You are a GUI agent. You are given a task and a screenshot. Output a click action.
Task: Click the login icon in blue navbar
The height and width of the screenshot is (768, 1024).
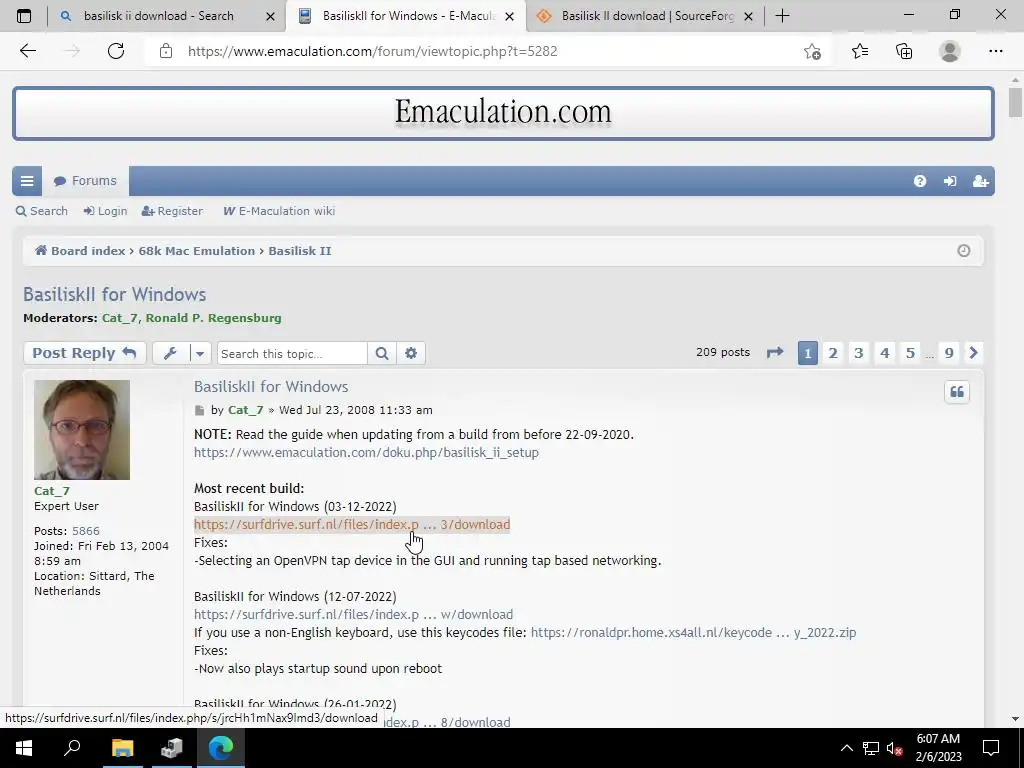pyautogui.click(x=950, y=181)
